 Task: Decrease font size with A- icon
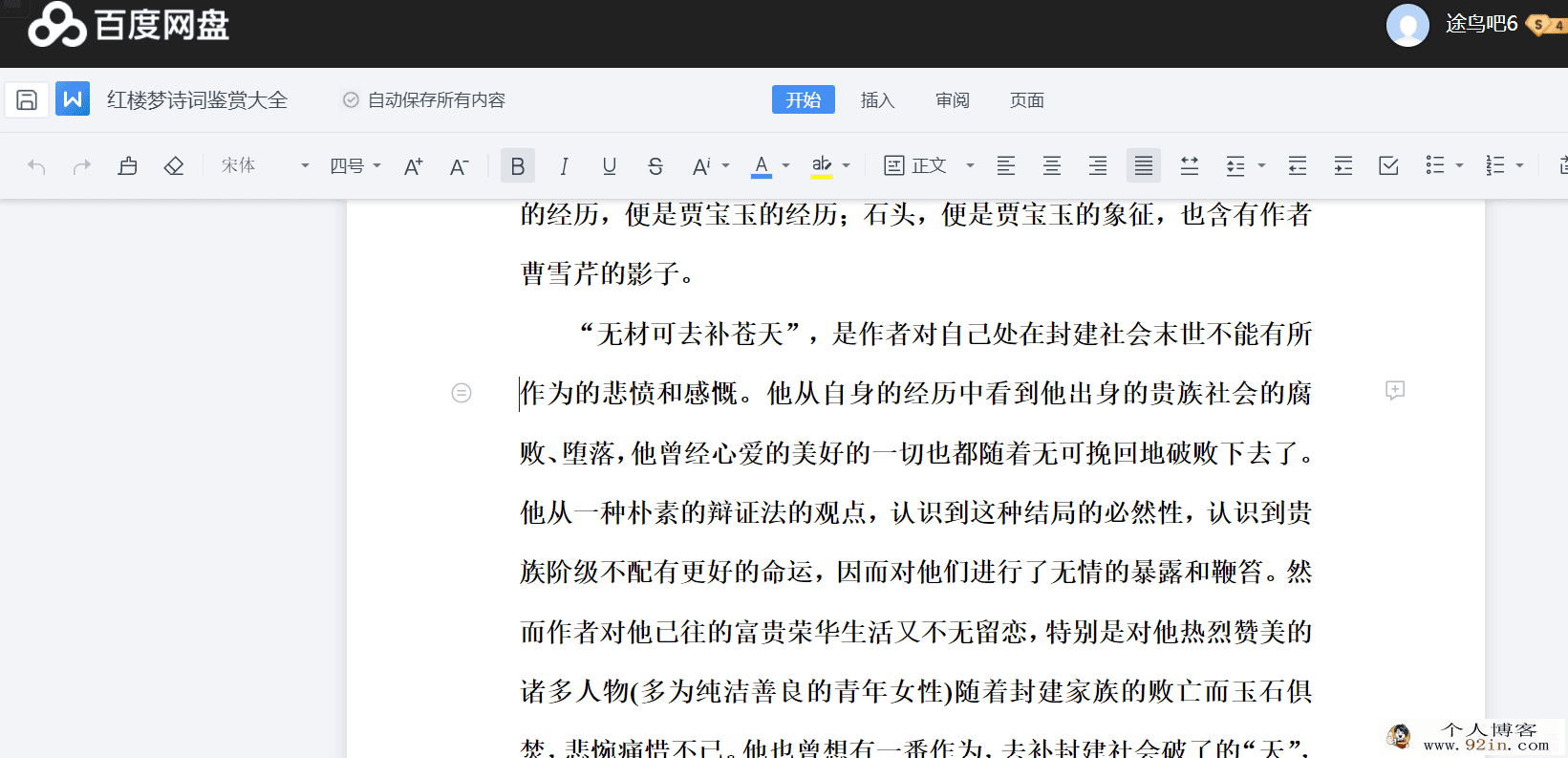460,166
